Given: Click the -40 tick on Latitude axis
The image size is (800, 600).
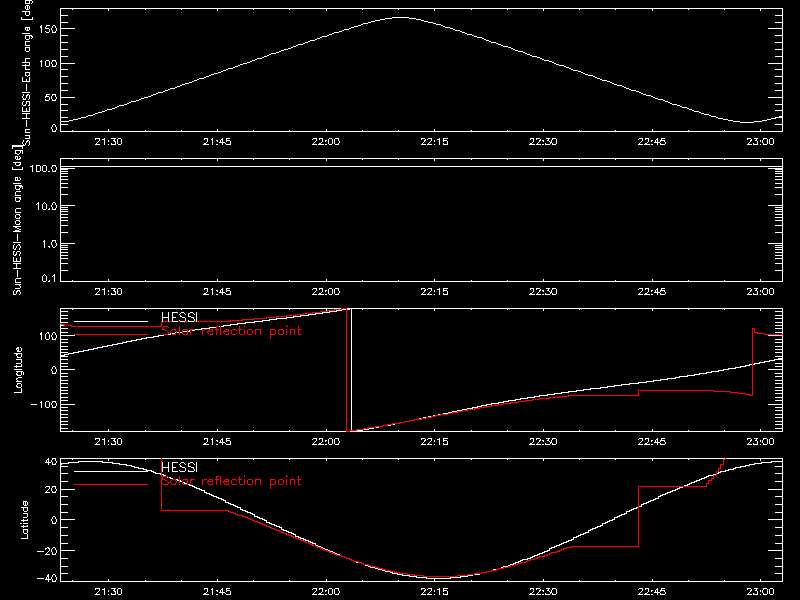Looking at the screenshot, I should point(47,579).
